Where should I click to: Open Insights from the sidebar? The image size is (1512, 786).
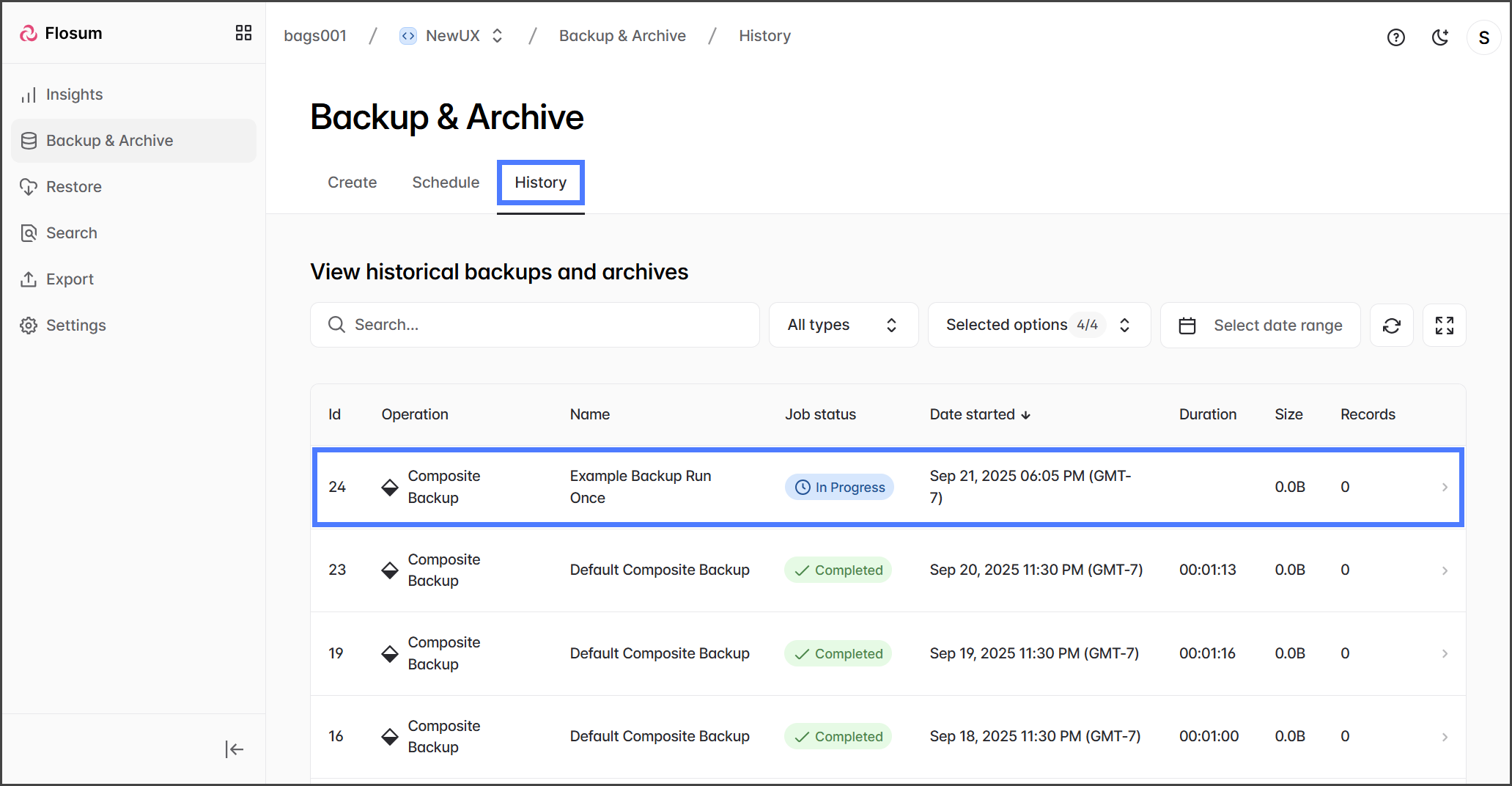74,95
